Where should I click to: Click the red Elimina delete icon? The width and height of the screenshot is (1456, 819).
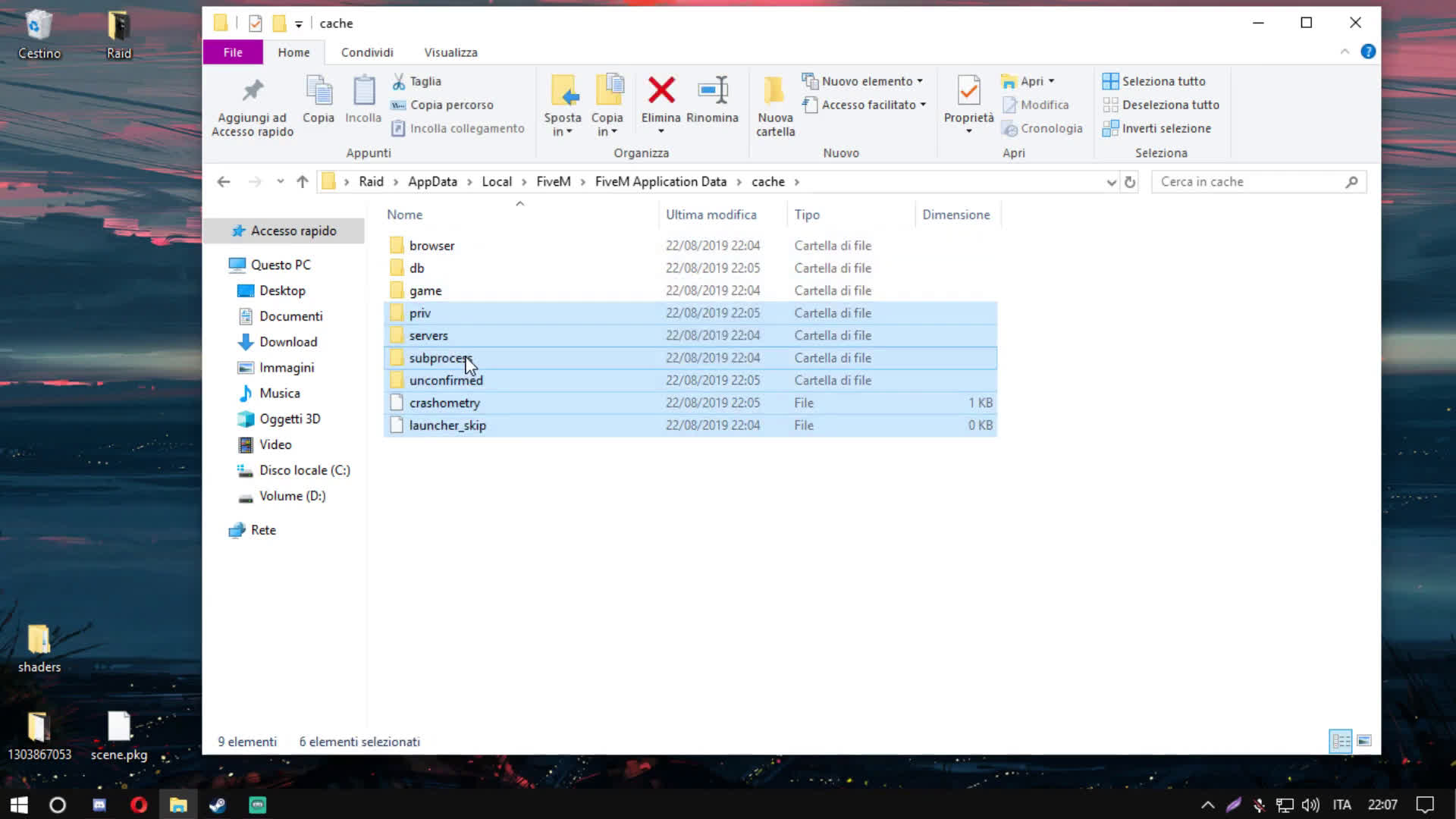coord(661,91)
